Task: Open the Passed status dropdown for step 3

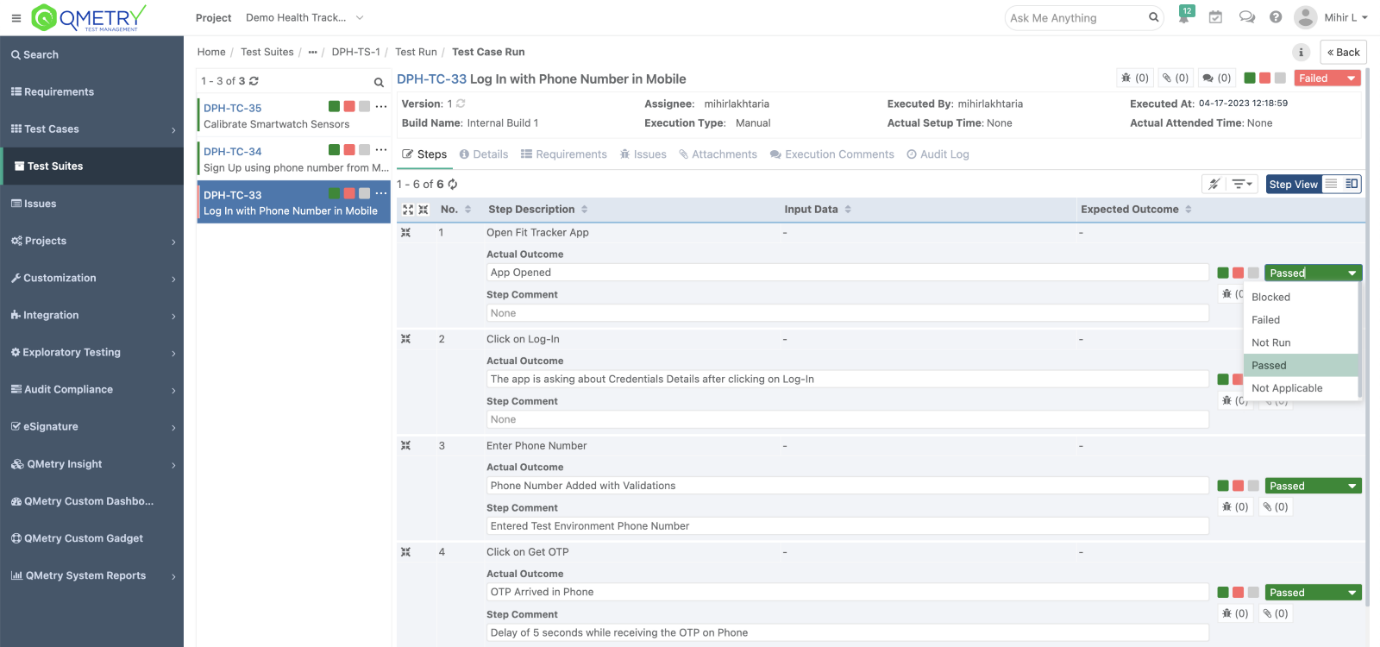Action: [1313, 486]
